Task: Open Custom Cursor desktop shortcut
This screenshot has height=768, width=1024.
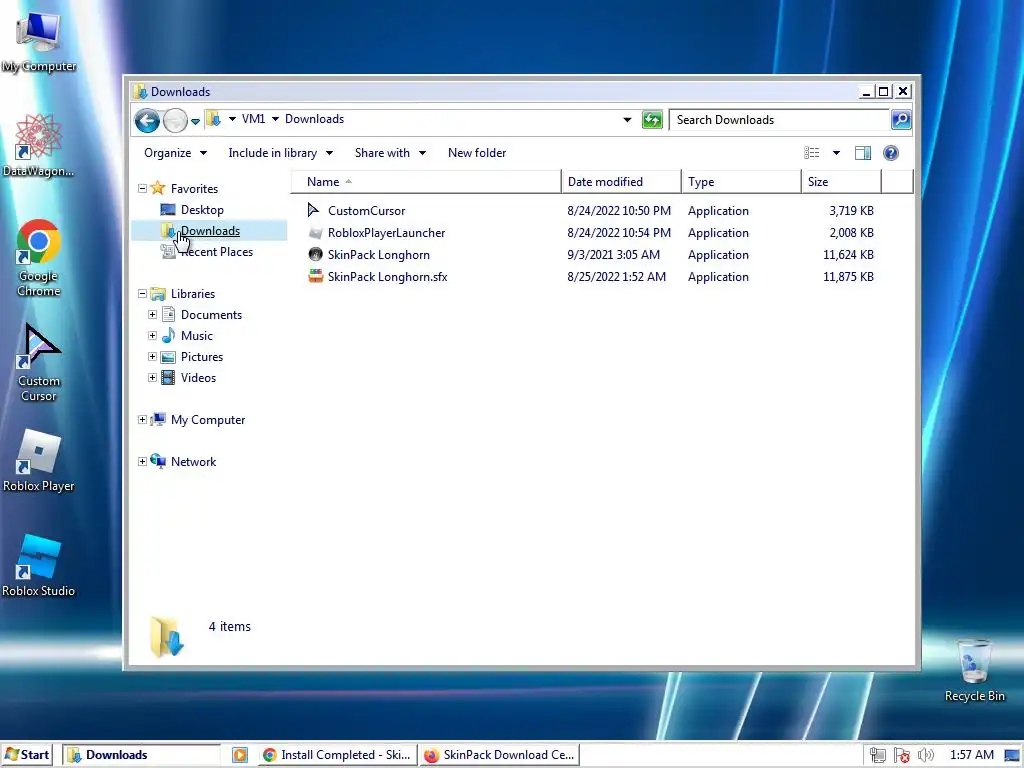Action: click(x=39, y=363)
